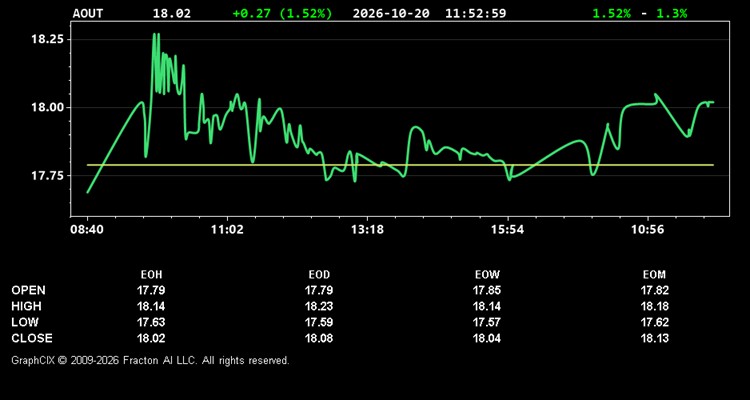Click EOD close value 18.08
Image resolution: width=750 pixels, height=400 pixels.
(319, 338)
